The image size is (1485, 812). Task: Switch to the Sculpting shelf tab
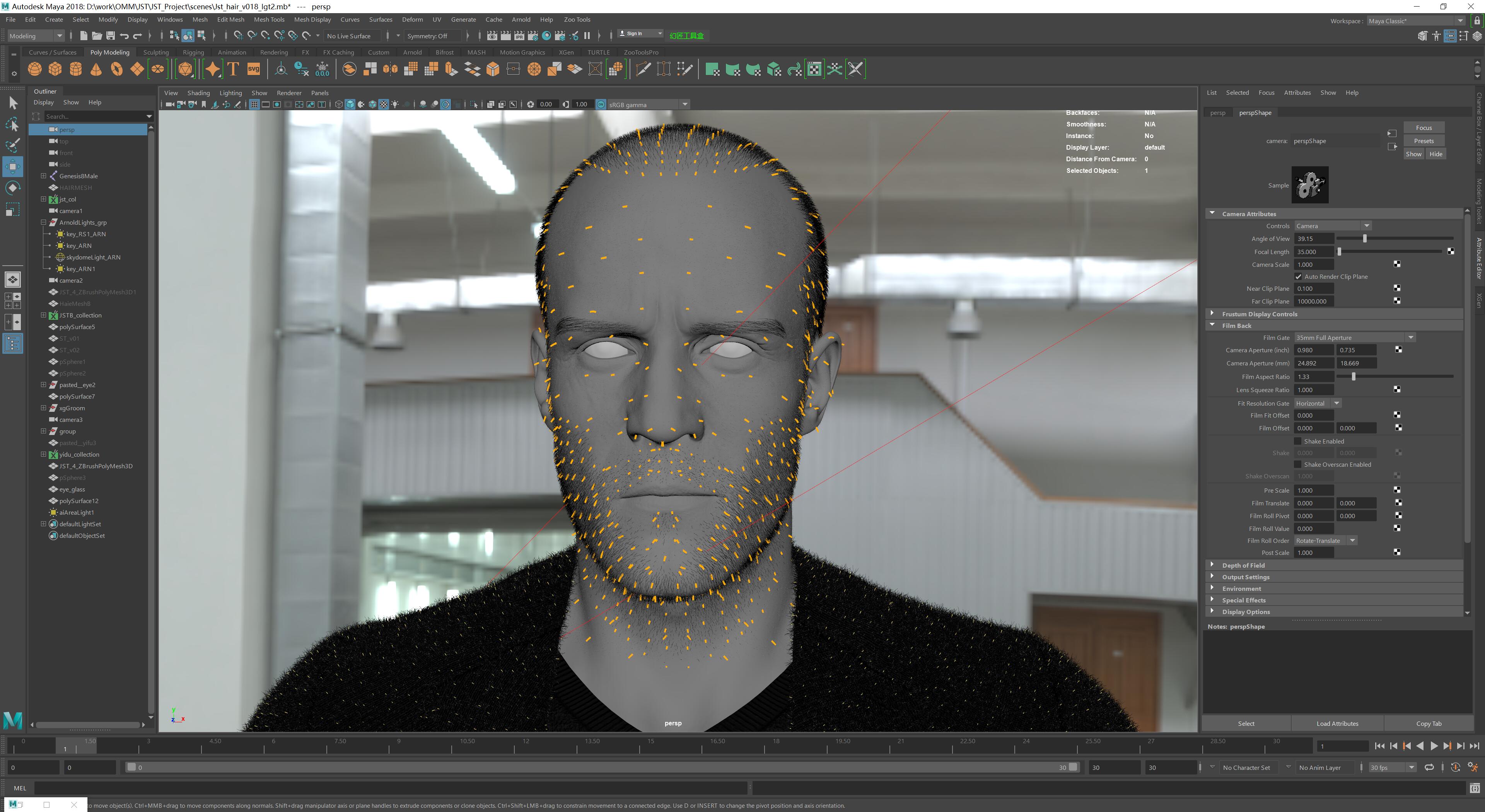(x=156, y=53)
